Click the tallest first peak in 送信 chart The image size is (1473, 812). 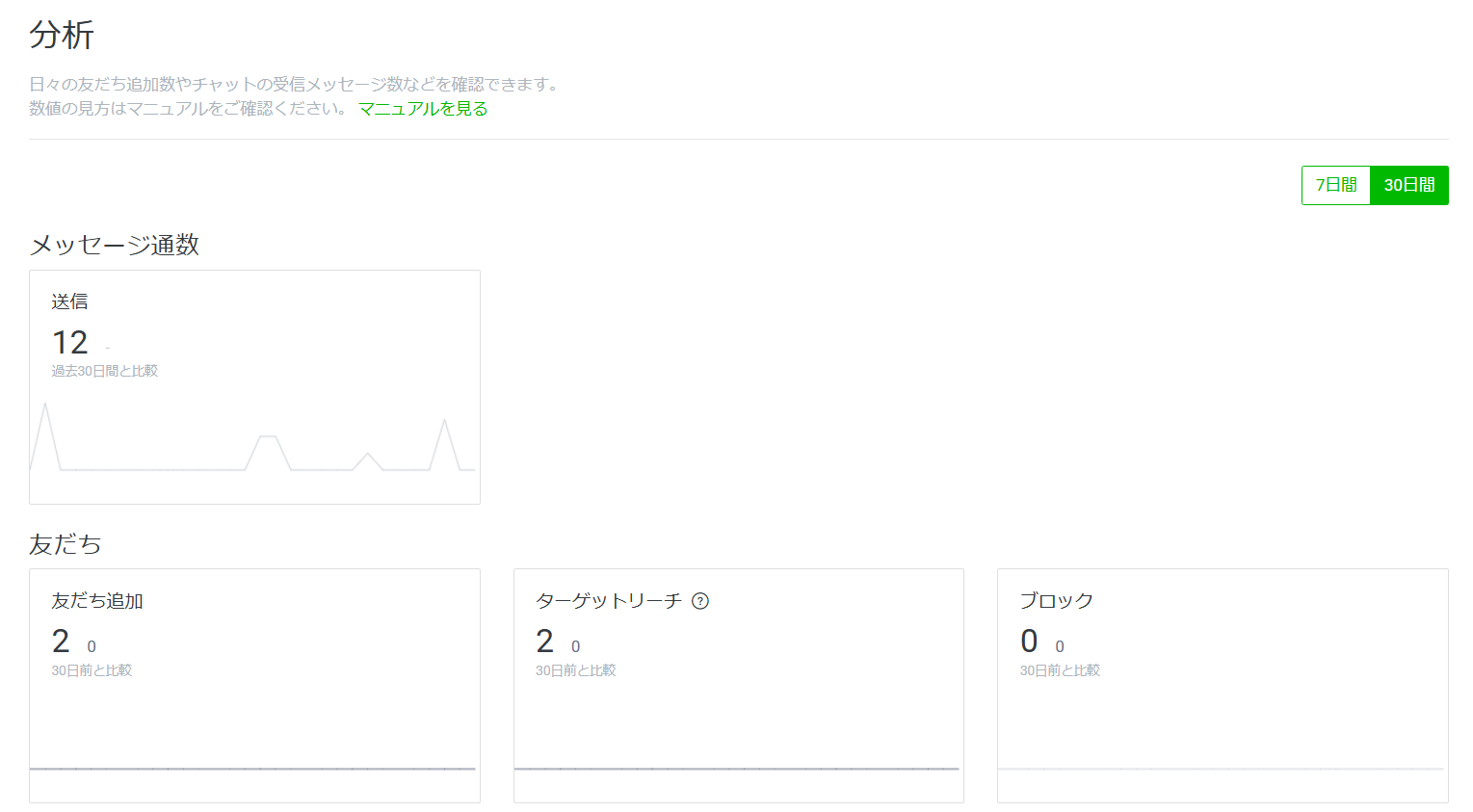click(x=45, y=406)
